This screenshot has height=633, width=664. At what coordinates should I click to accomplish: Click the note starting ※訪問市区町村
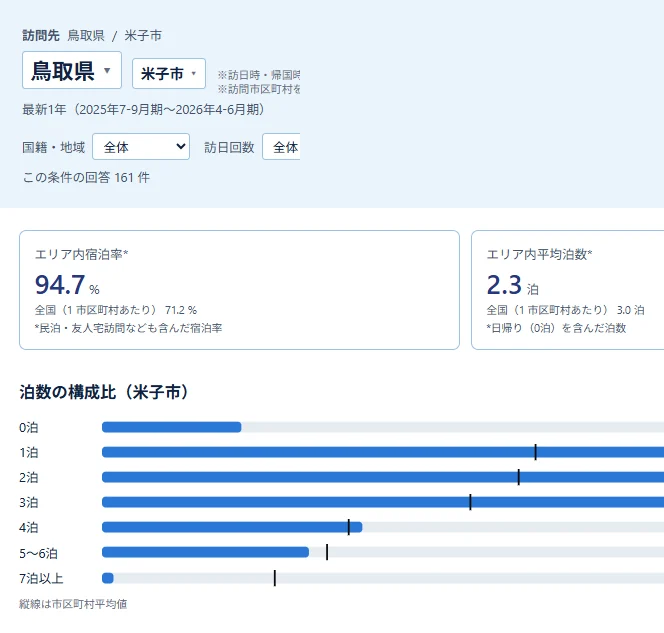pyautogui.click(x=259, y=89)
